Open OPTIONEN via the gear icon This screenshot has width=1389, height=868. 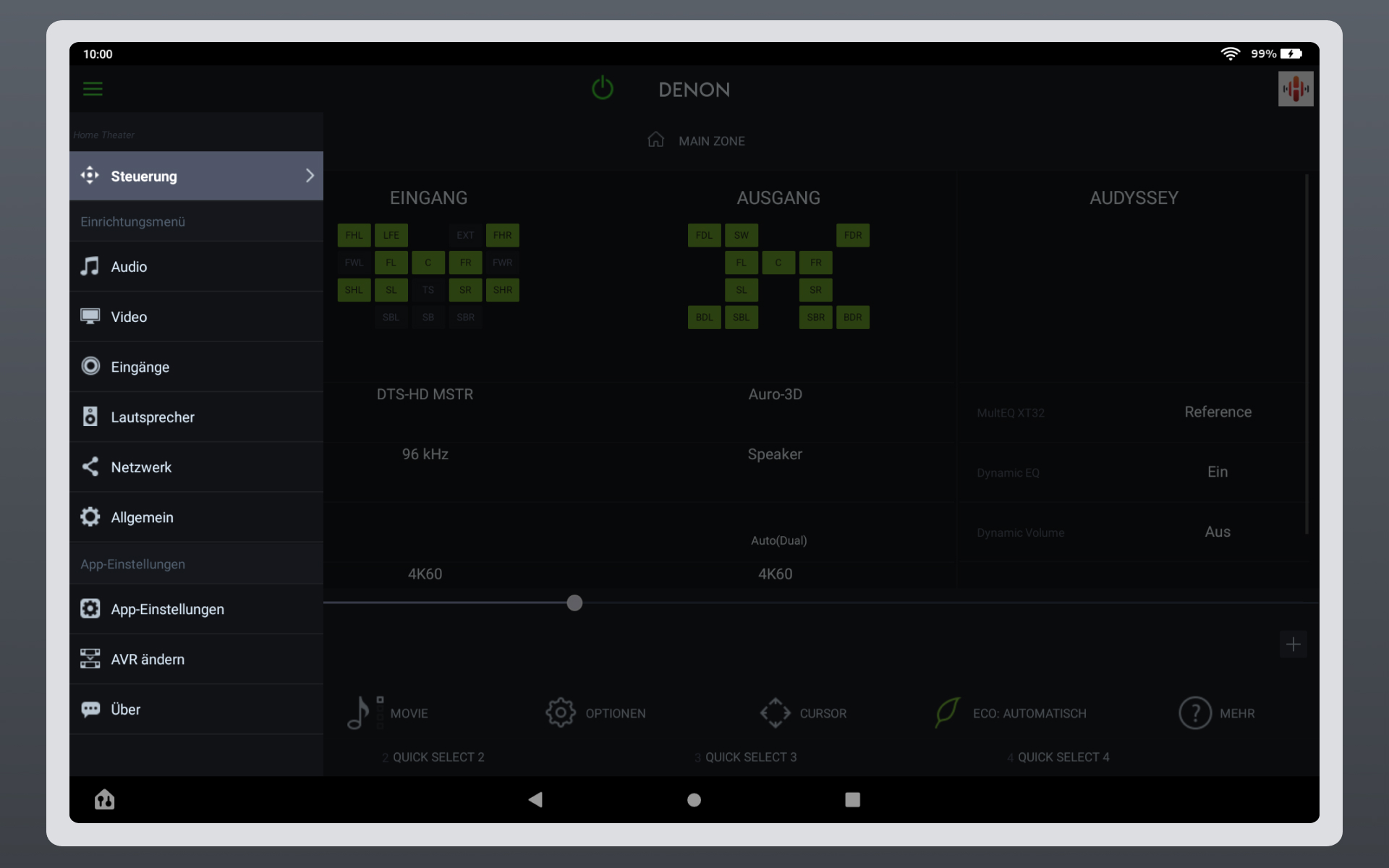(559, 712)
